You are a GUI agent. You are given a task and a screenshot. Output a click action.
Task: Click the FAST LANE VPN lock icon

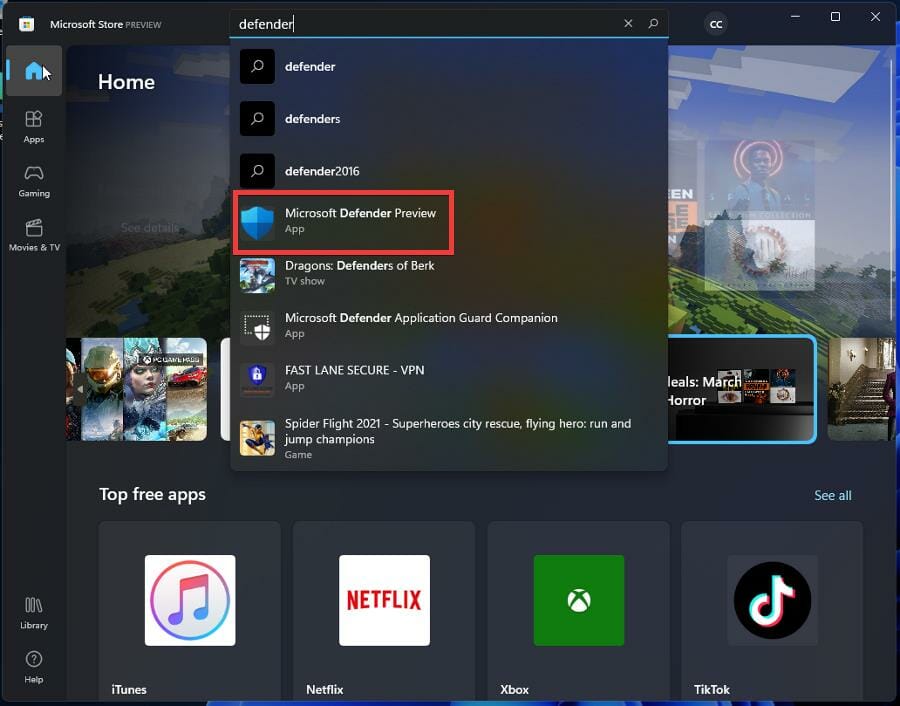[x=257, y=379]
